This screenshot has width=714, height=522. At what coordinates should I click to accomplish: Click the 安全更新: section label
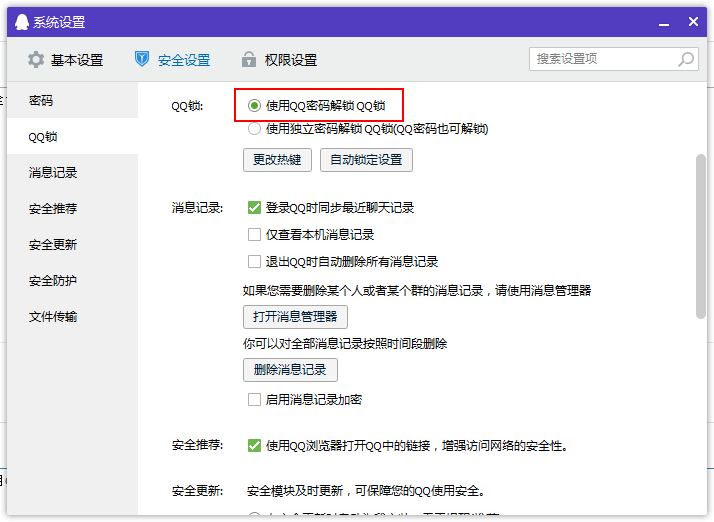pos(197,491)
